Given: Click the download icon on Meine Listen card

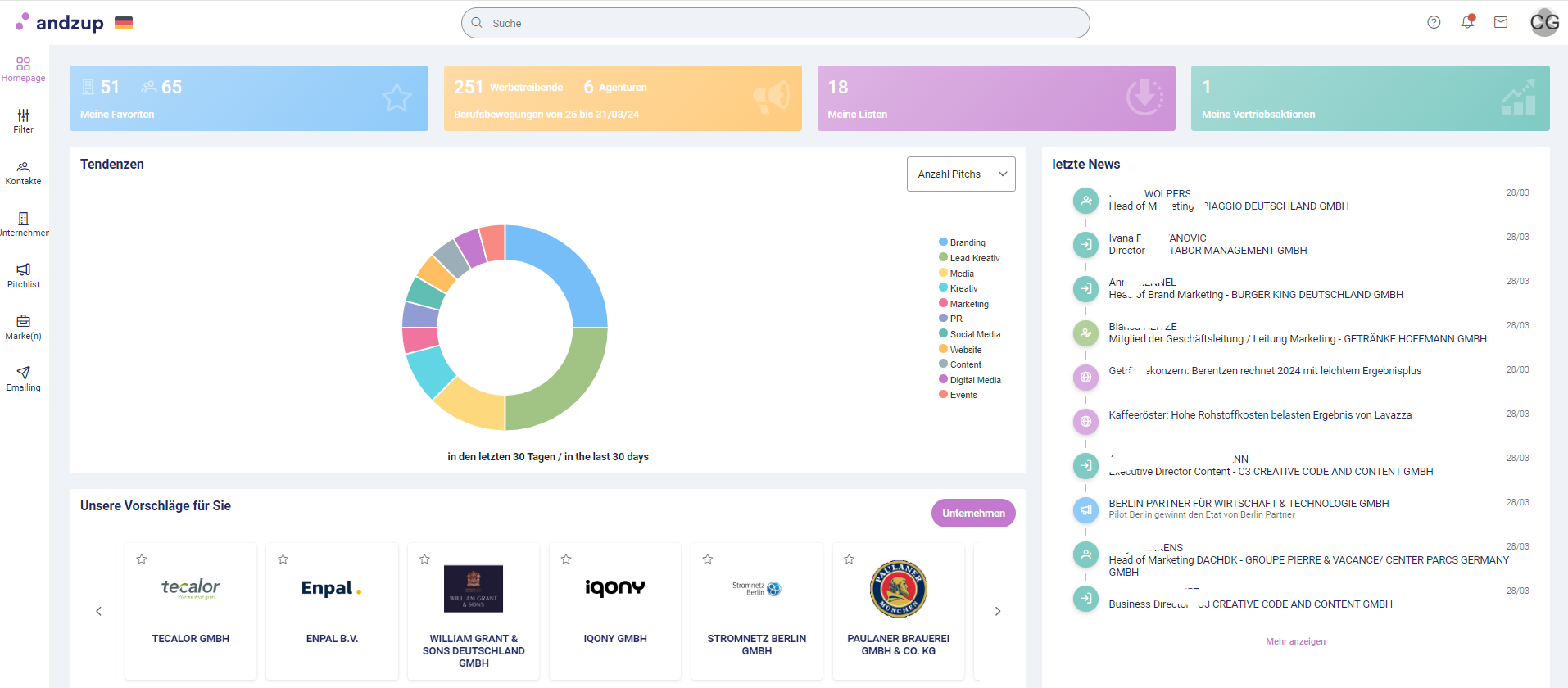Looking at the screenshot, I should [x=1144, y=97].
